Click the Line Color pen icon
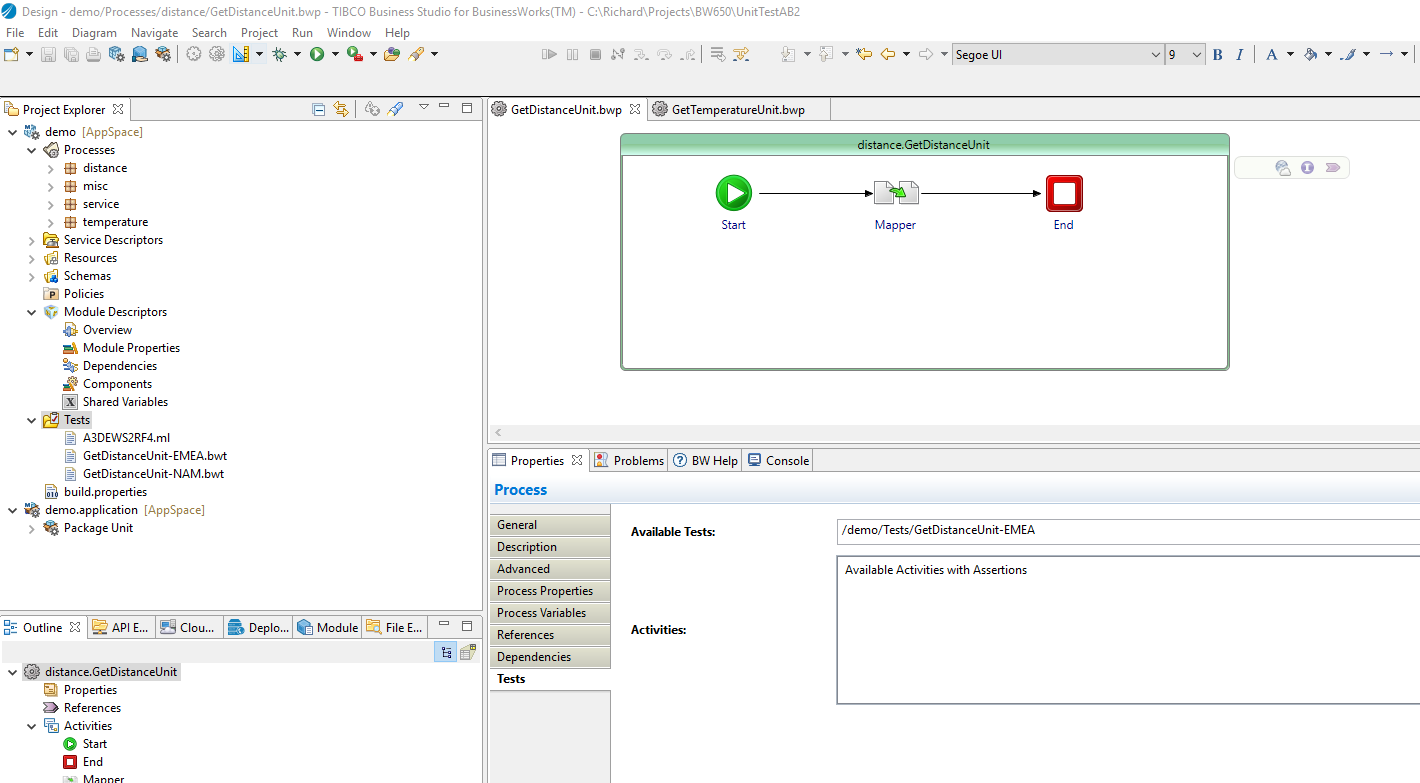 [x=1348, y=55]
